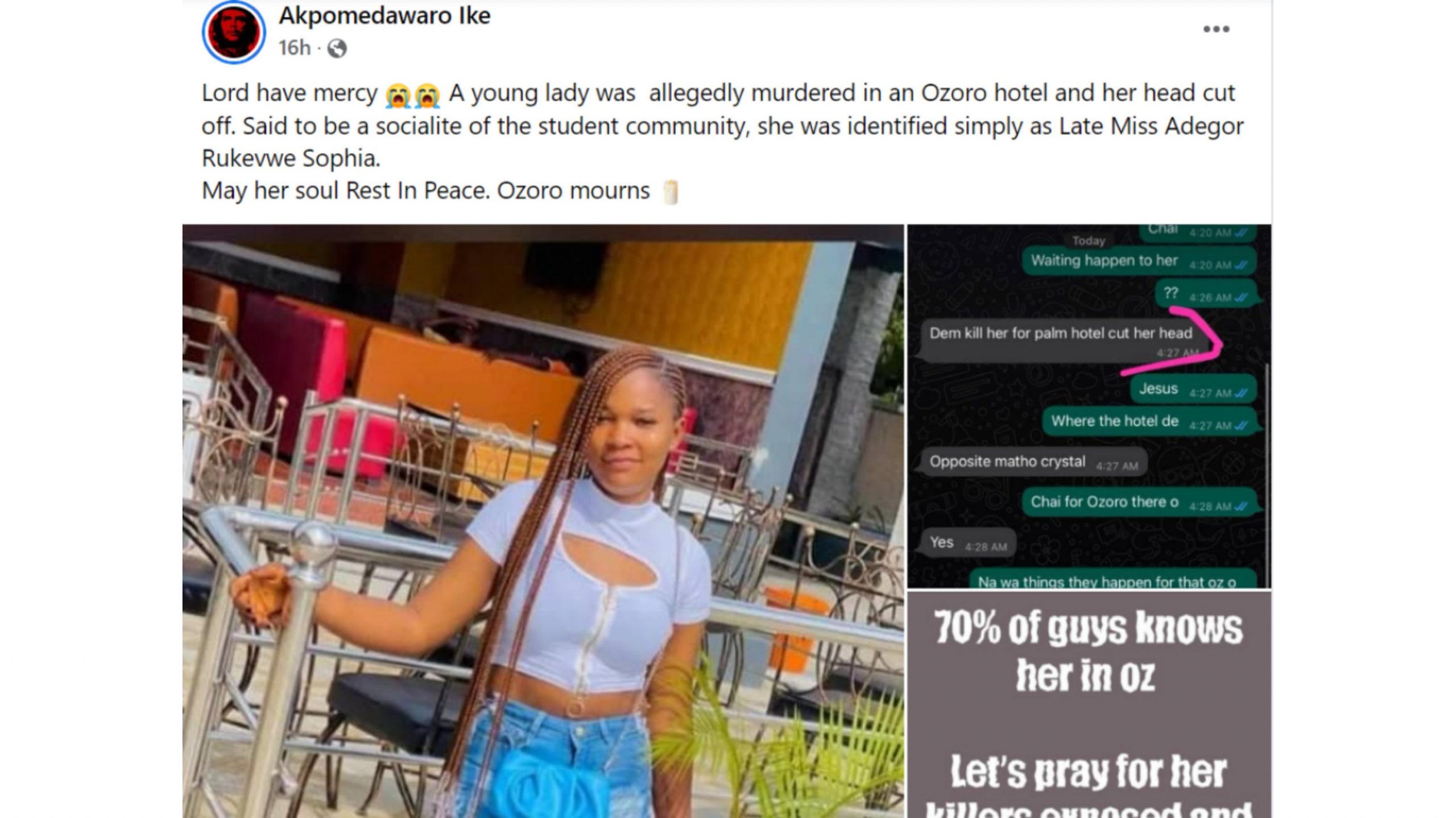Click the 'Chai for Ozoro there o' message
1456x818 pixels.
(1140, 502)
